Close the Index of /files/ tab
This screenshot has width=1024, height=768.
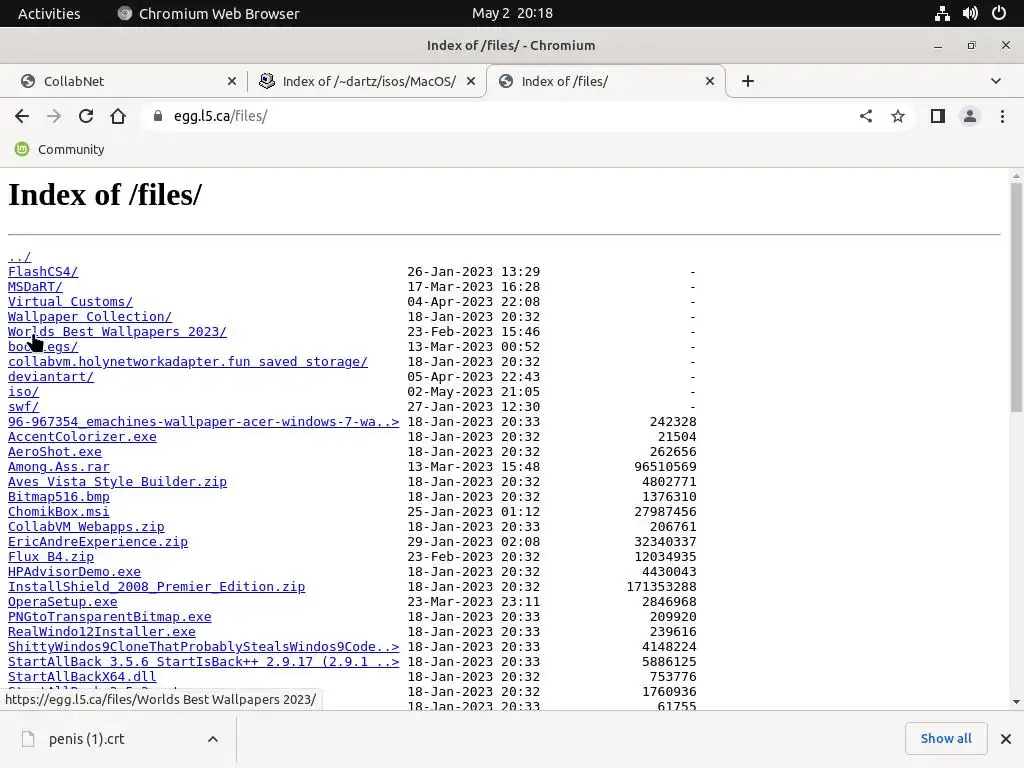pos(710,81)
